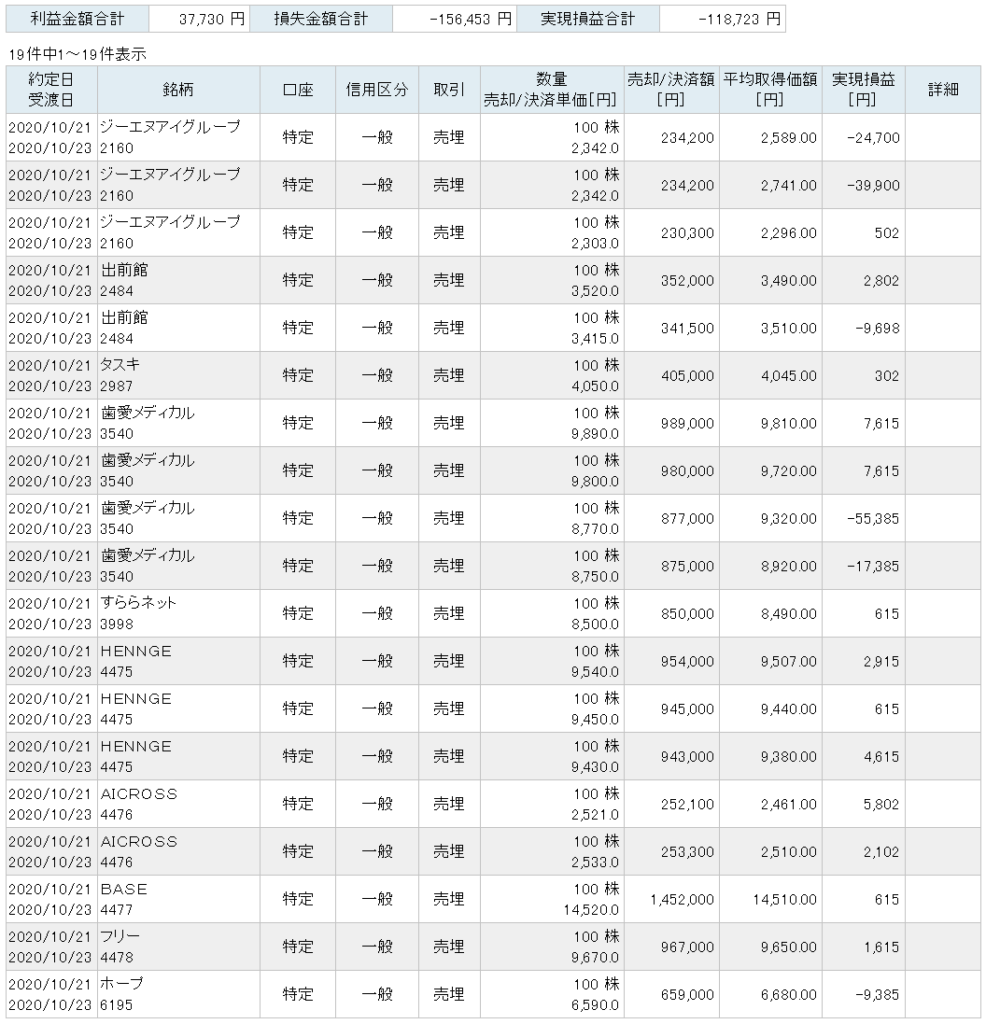Select the 2,510.00 average cost cell
Screen dimensions: 986x1024
pyautogui.click(x=771, y=853)
